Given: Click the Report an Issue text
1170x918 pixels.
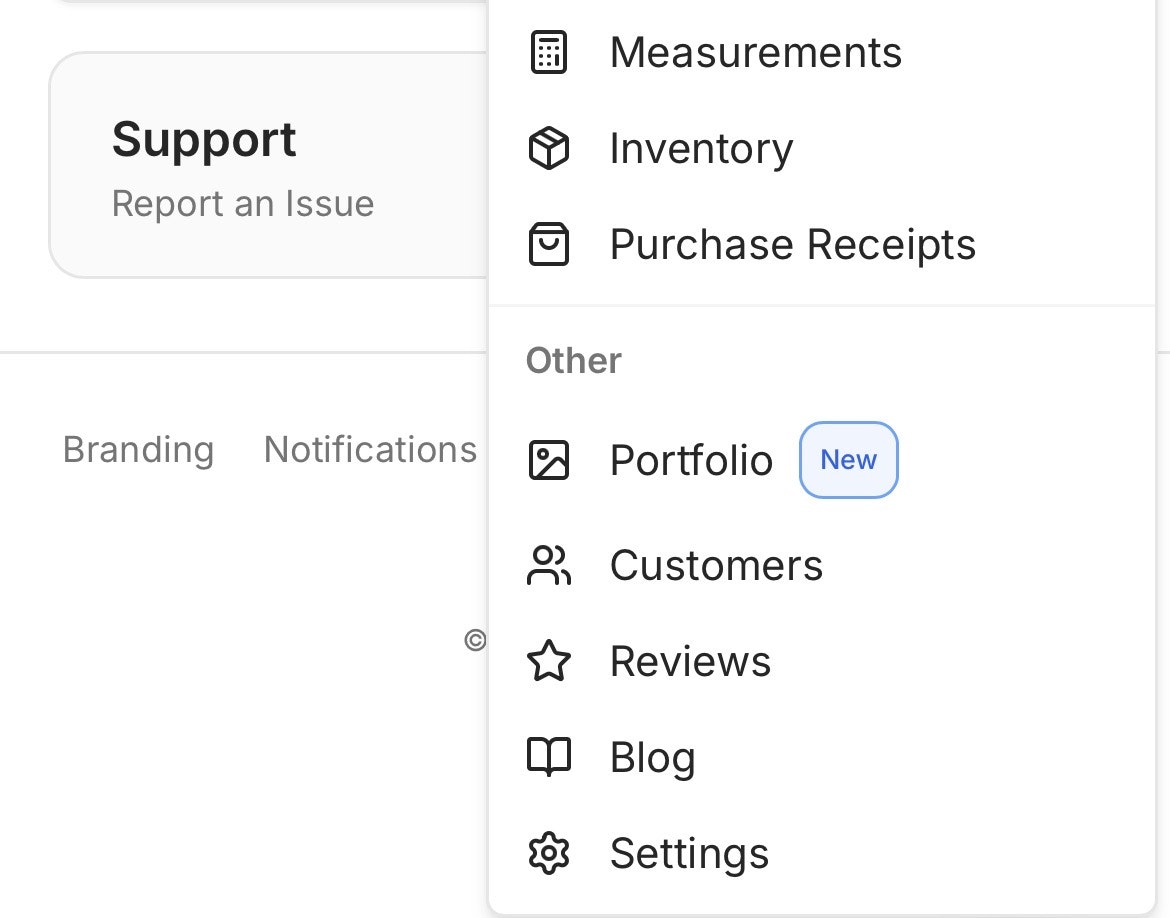Looking at the screenshot, I should pos(243,204).
